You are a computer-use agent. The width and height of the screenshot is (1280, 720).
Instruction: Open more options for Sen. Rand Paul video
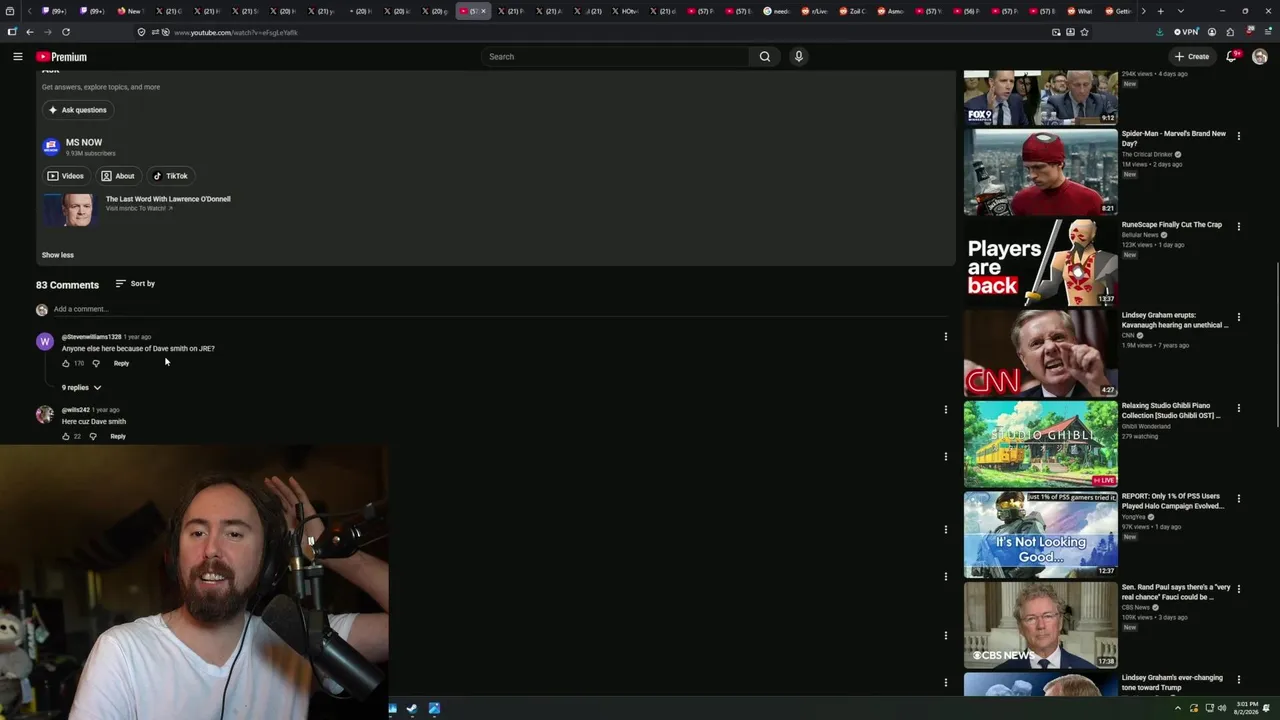1238,590
